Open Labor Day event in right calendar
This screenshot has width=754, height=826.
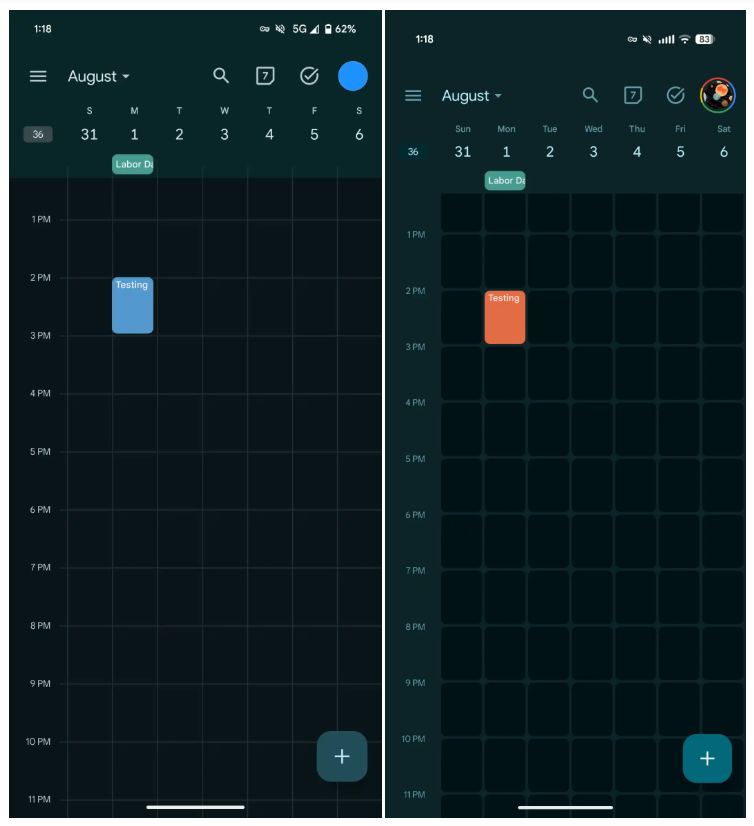click(505, 181)
